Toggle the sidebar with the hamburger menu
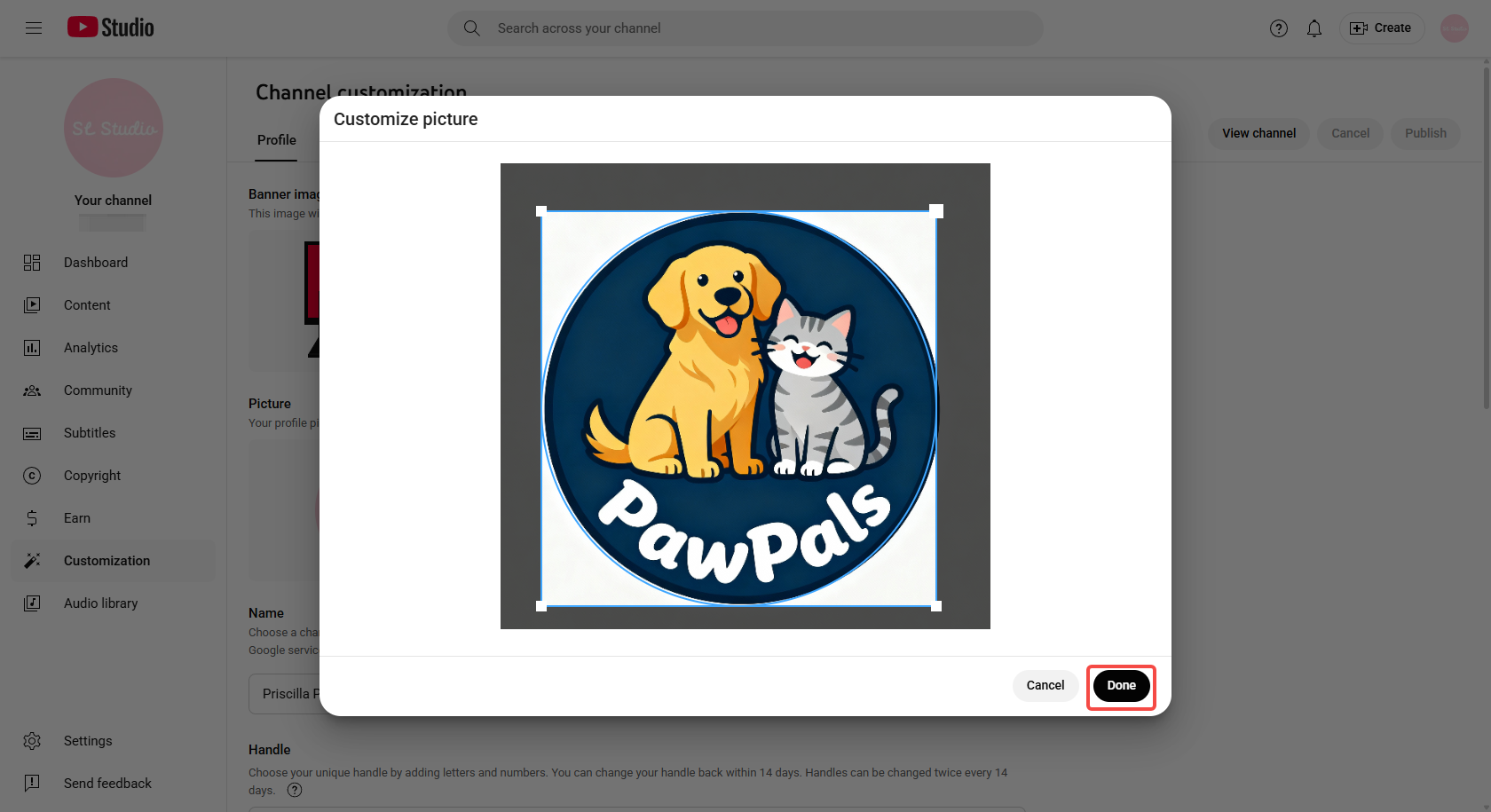Viewport: 1491px width, 812px height. [34, 28]
